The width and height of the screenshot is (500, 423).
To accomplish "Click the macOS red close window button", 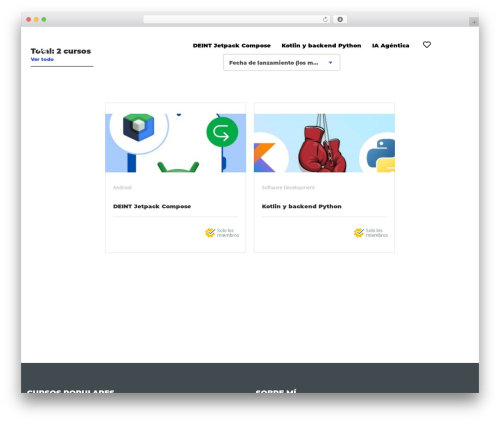I will 29,20.
